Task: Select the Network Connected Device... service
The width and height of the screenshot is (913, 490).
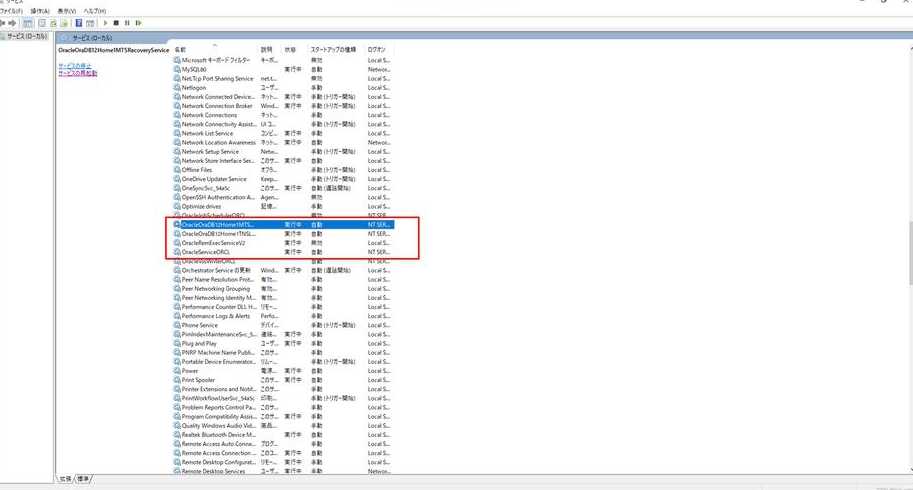Action: (x=284, y=97)
